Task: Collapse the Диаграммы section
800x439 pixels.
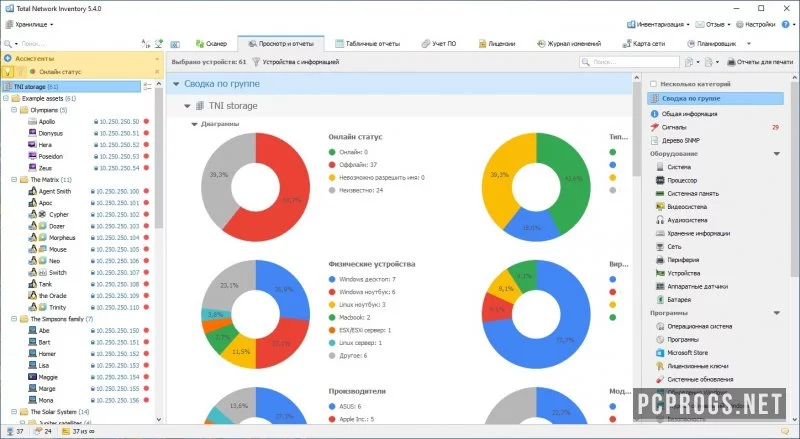Action: 194,124
